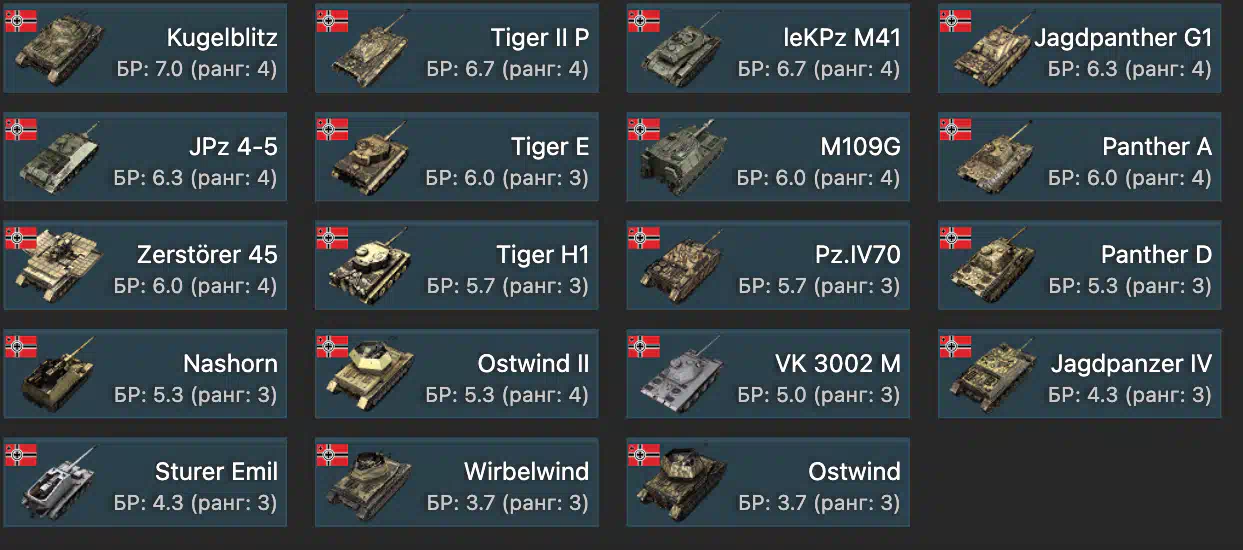This screenshot has height=550, width=1243.
Task: Click the M109G artillery vehicle icon
Action: (x=684, y=159)
